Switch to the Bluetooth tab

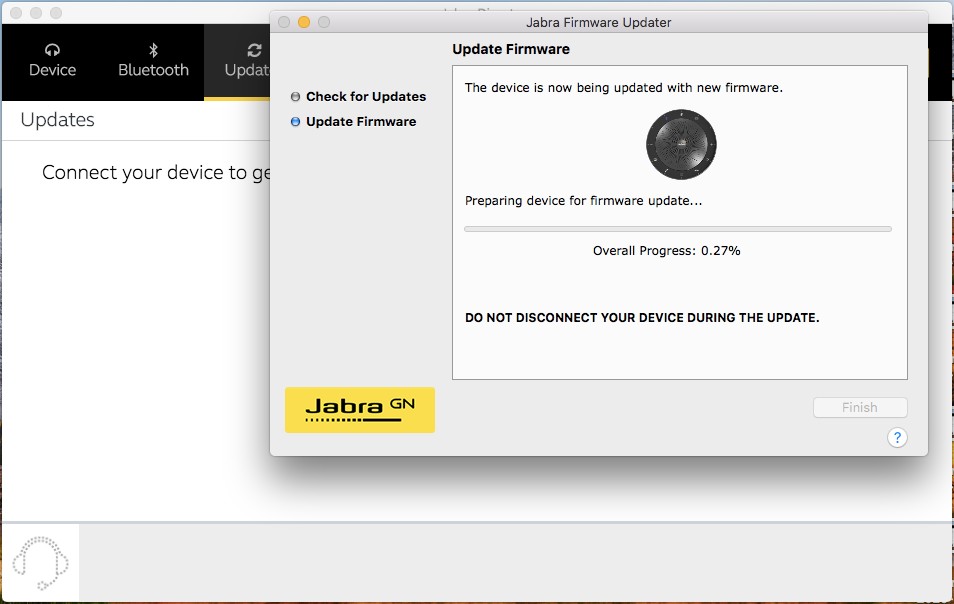[153, 61]
